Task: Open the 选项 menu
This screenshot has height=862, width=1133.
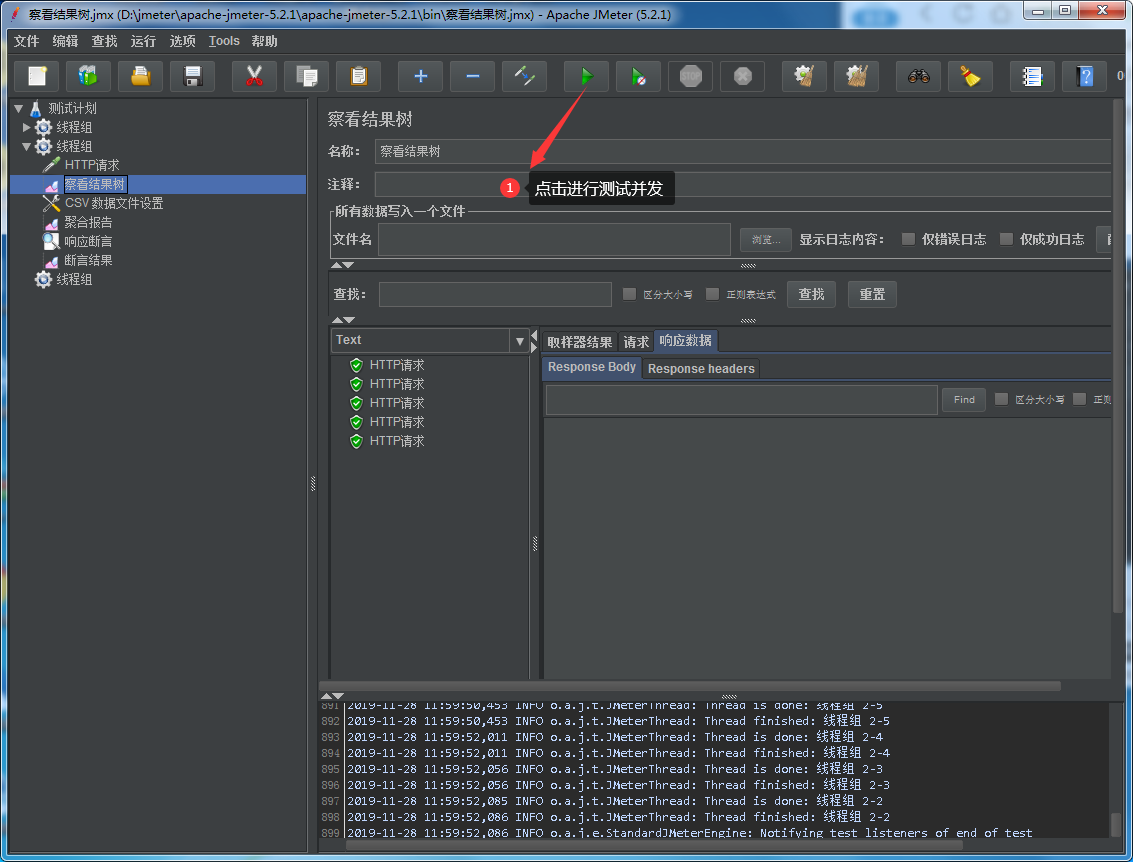Action: (x=182, y=41)
